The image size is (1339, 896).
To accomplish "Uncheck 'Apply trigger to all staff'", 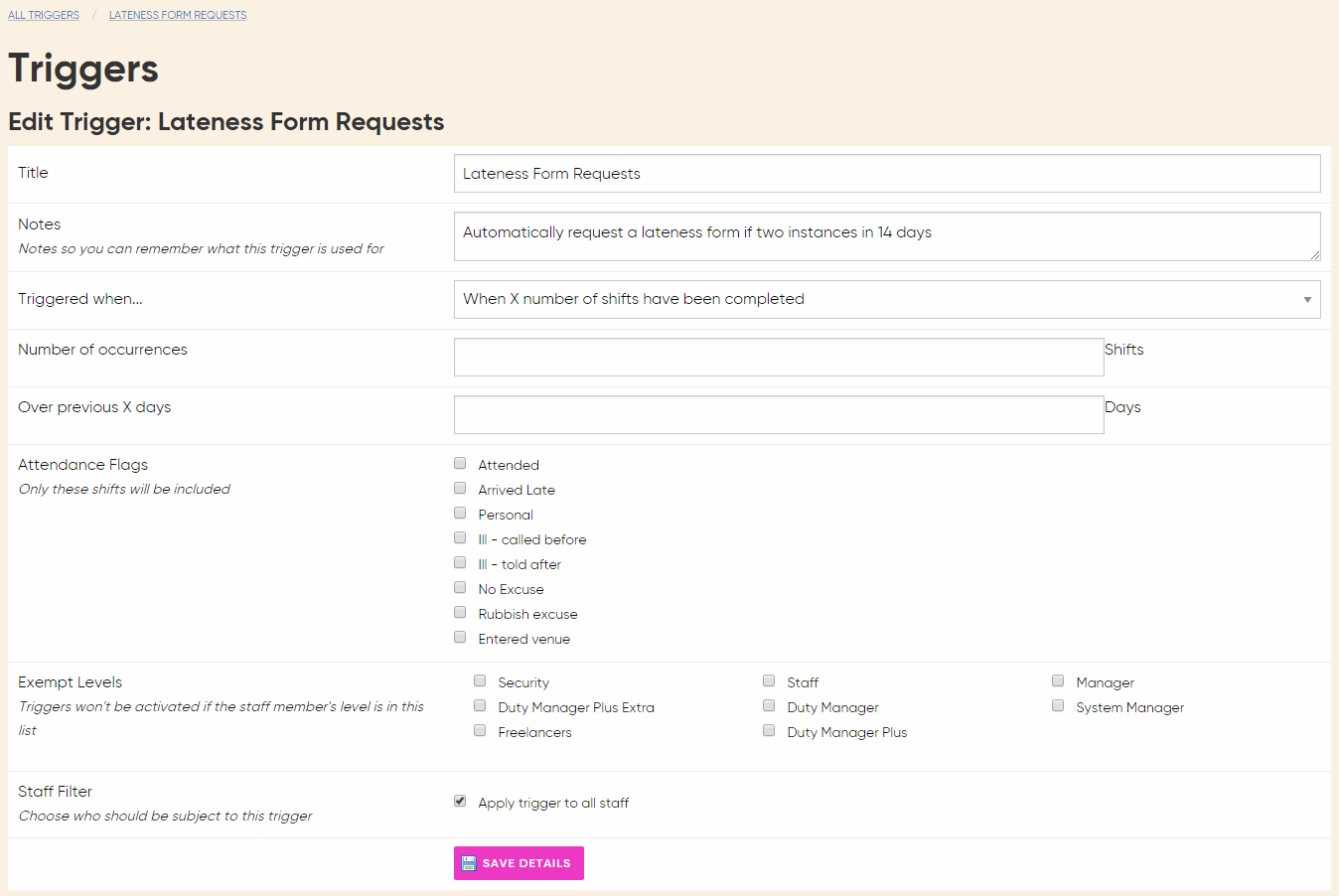I will pos(460,802).
